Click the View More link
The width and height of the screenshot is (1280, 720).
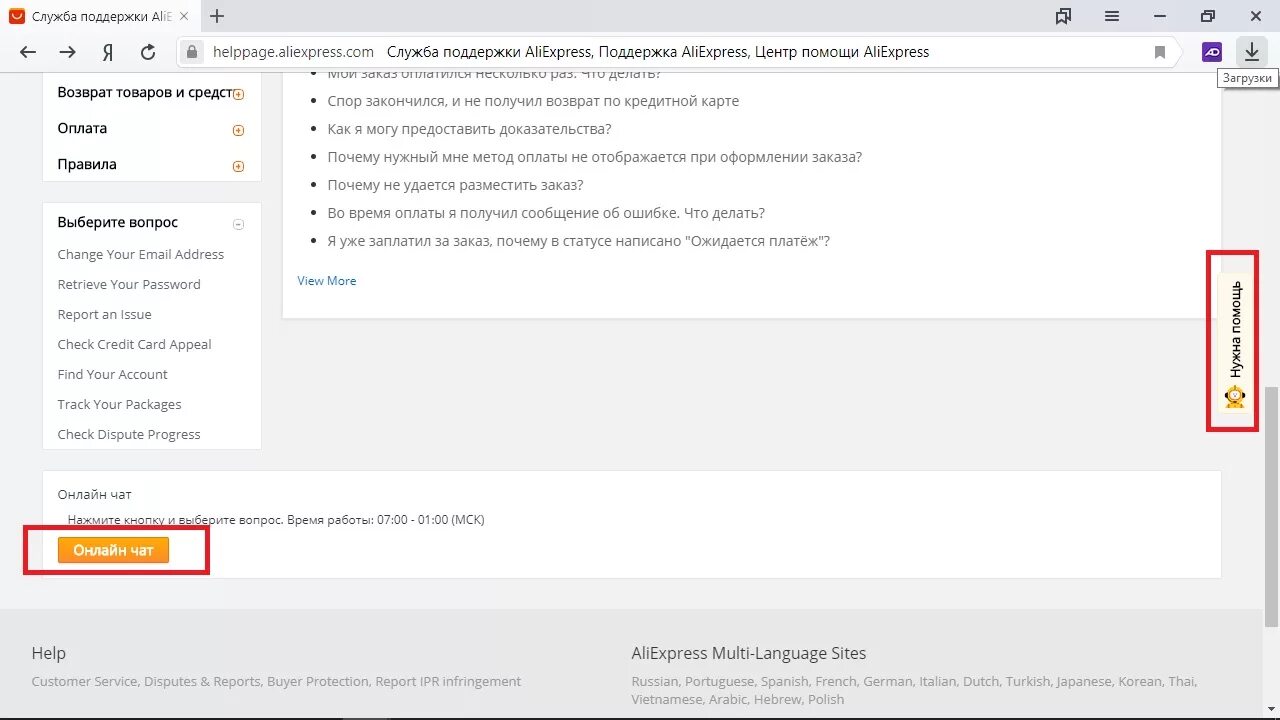(327, 281)
